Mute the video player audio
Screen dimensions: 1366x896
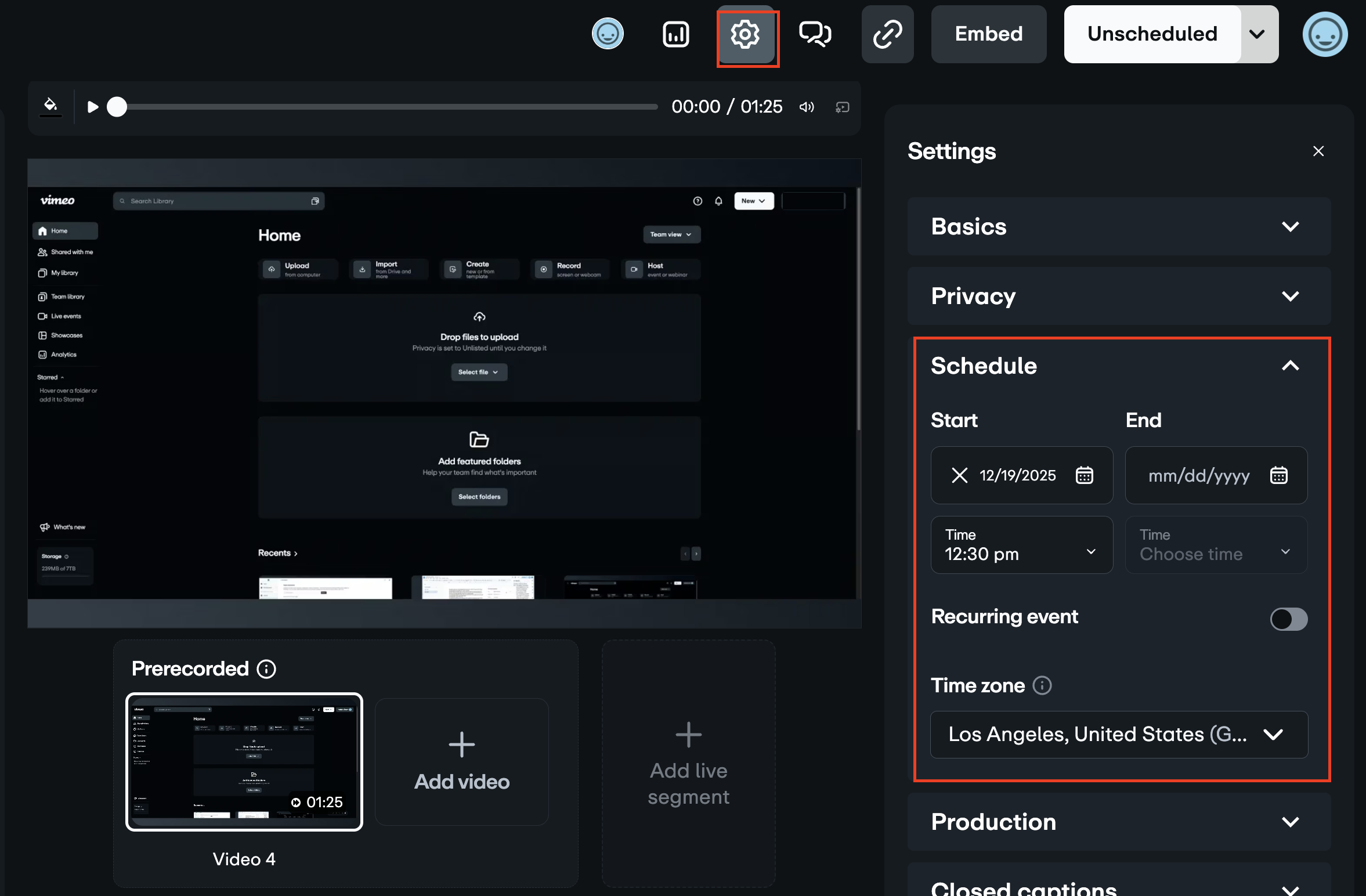[x=806, y=107]
